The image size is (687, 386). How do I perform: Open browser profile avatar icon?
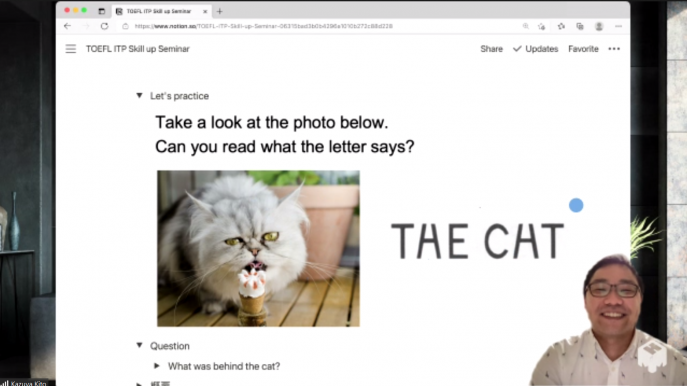tap(599, 26)
